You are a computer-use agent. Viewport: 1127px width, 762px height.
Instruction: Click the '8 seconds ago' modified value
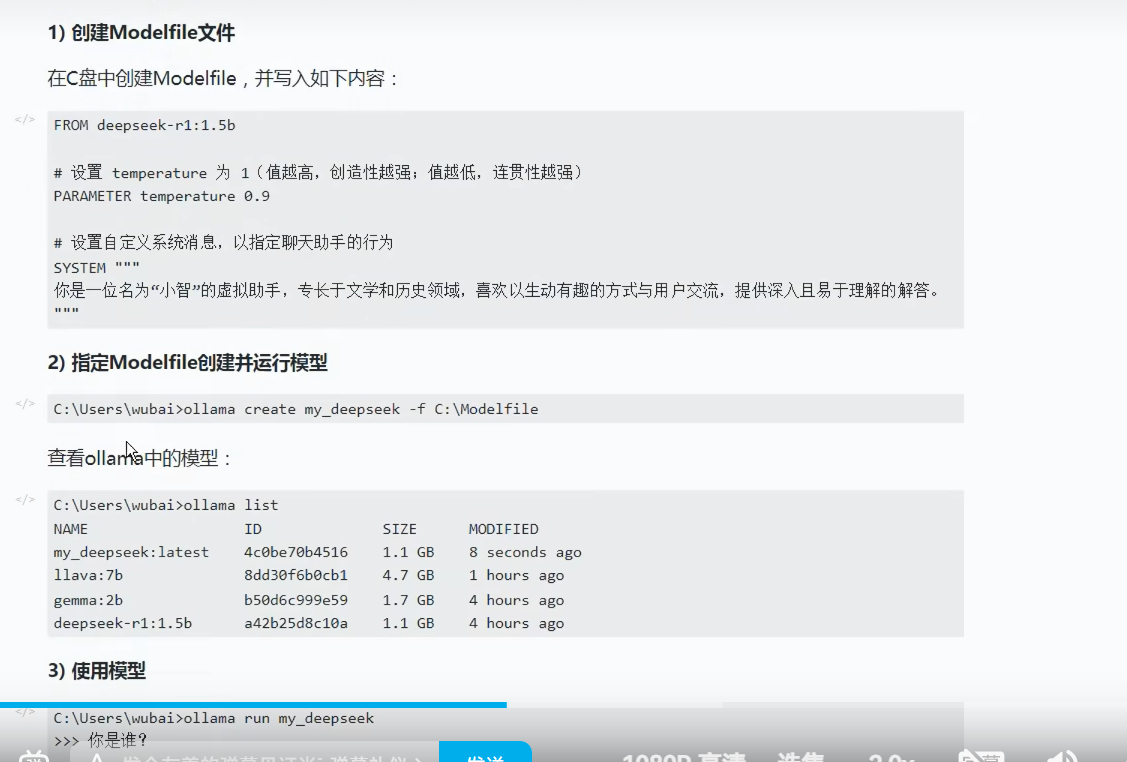click(525, 552)
